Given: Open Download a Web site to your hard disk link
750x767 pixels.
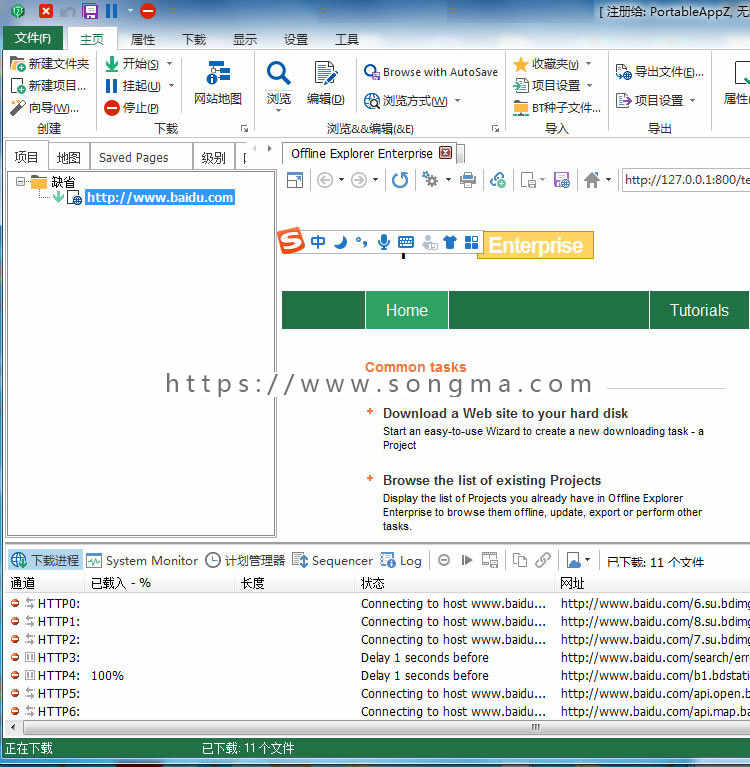Looking at the screenshot, I should pos(505,413).
